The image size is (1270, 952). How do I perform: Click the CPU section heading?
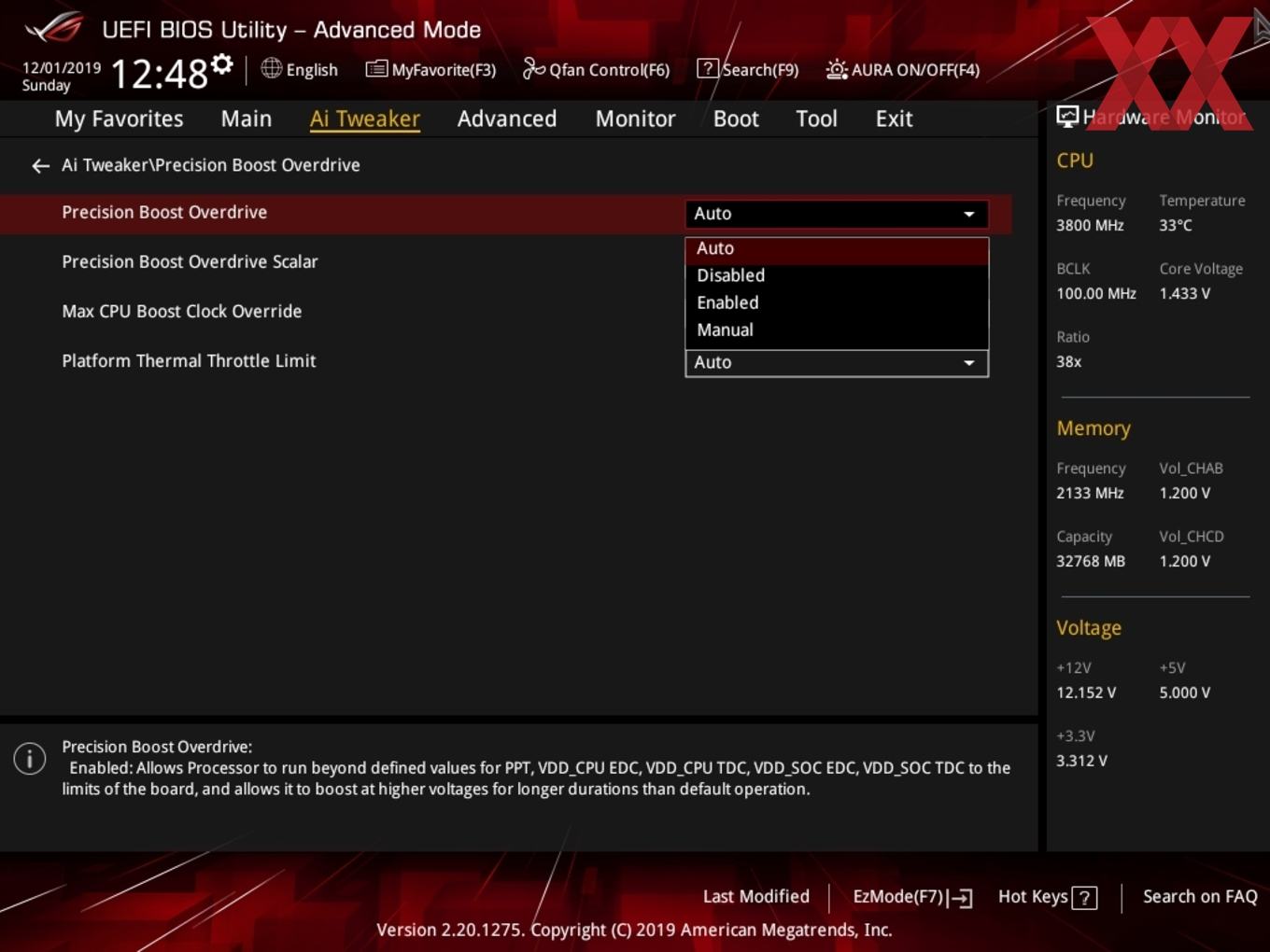[x=1075, y=161]
